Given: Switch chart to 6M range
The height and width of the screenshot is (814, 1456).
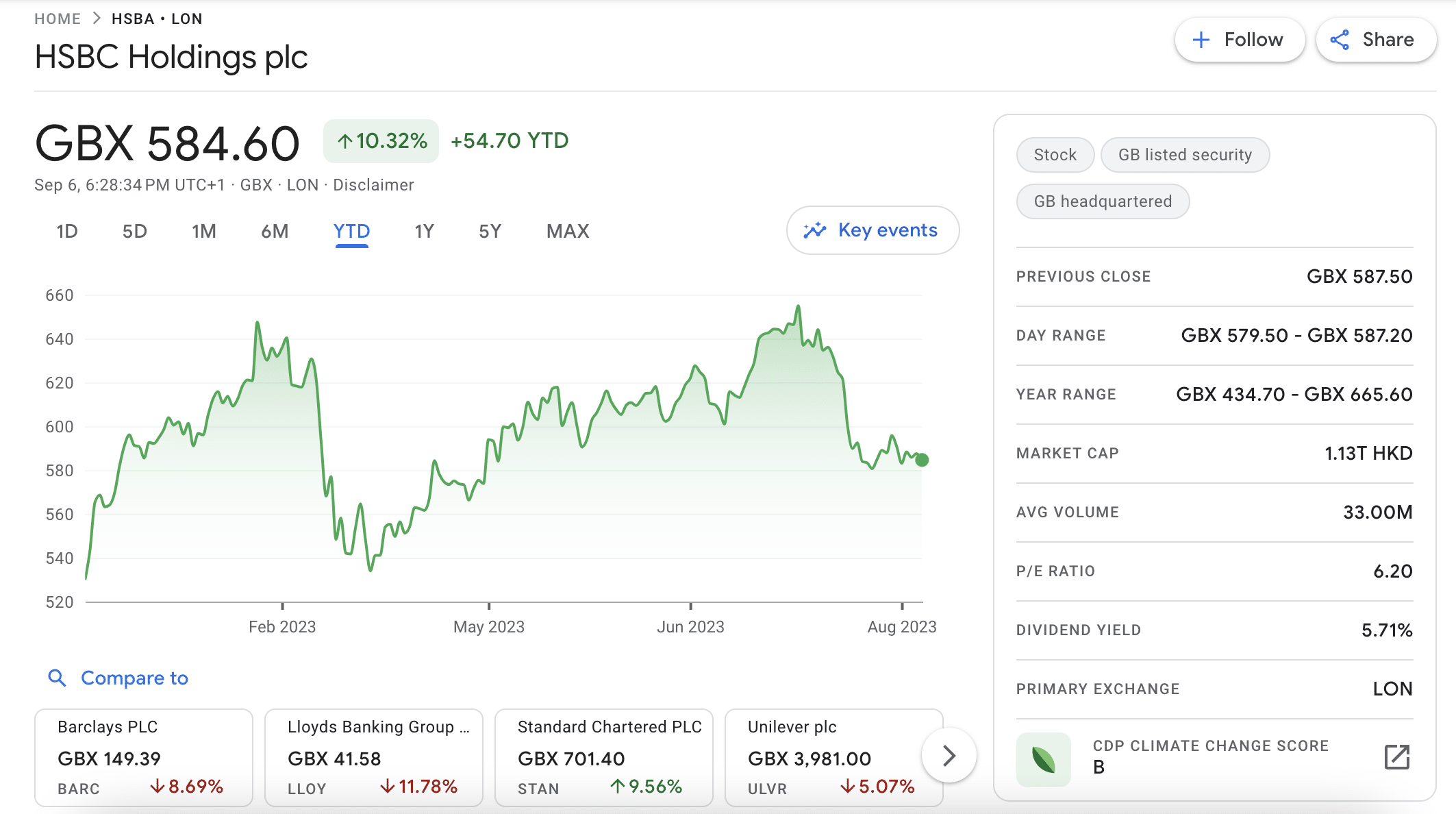Looking at the screenshot, I should [275, 231].
